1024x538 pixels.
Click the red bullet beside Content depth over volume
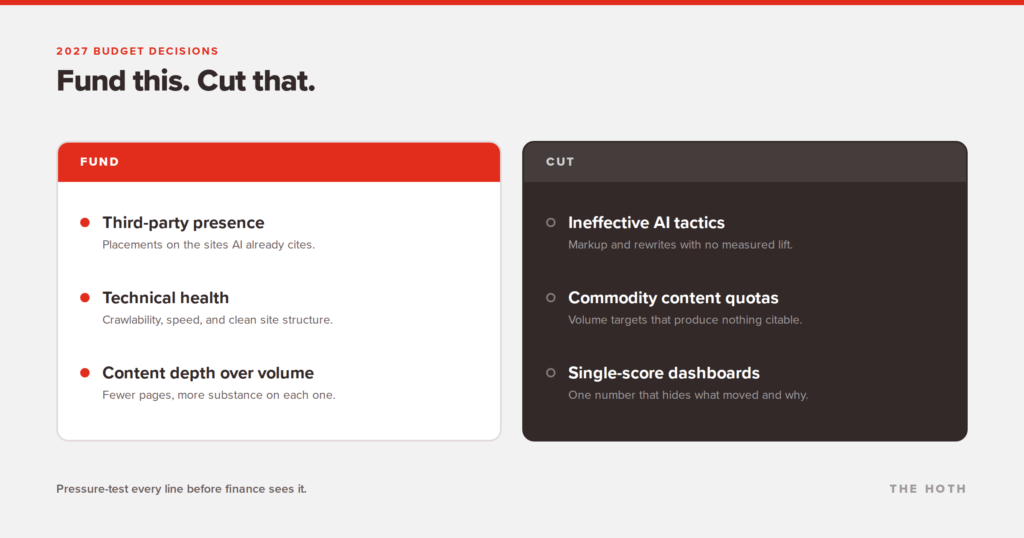[x=85, y=373]
